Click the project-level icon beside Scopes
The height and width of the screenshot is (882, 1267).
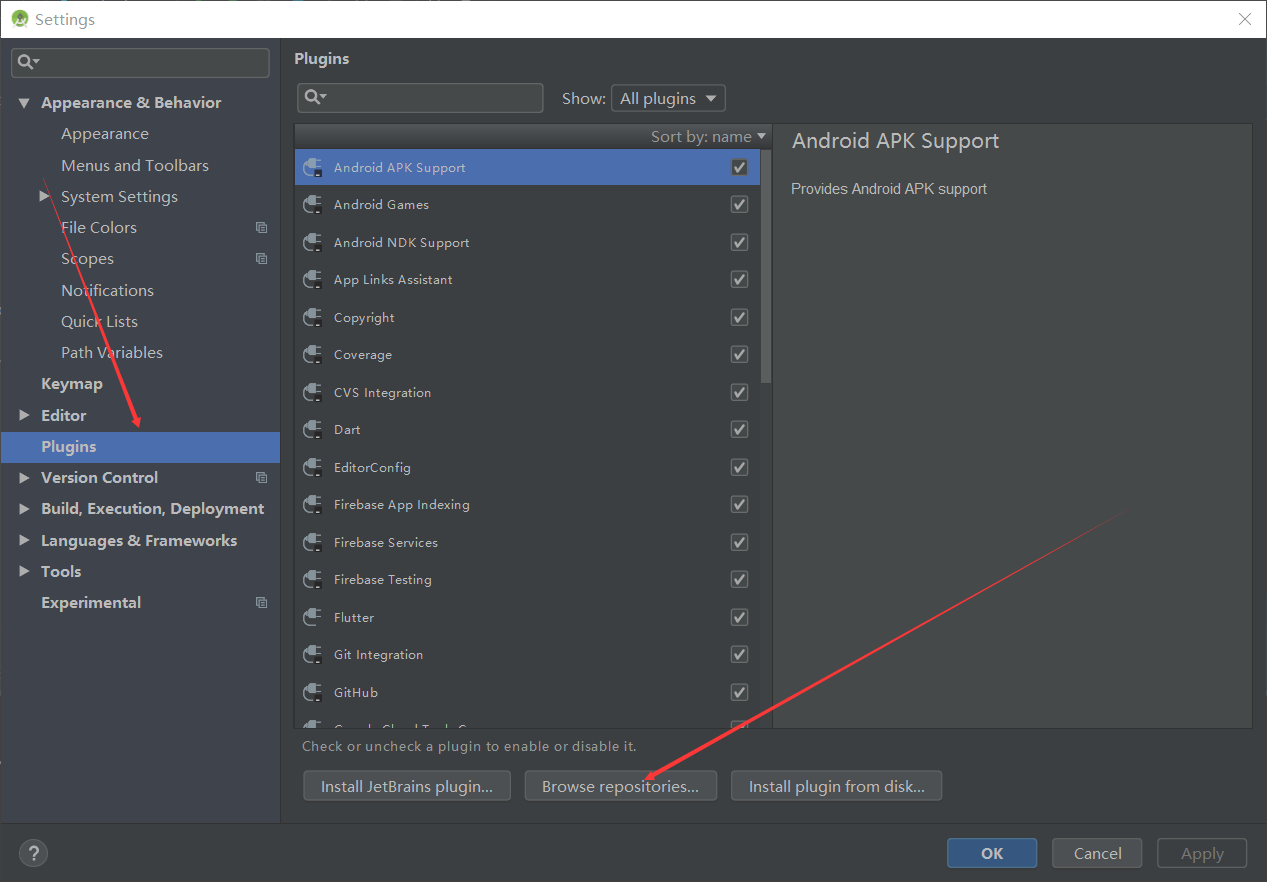pos(262,258)
